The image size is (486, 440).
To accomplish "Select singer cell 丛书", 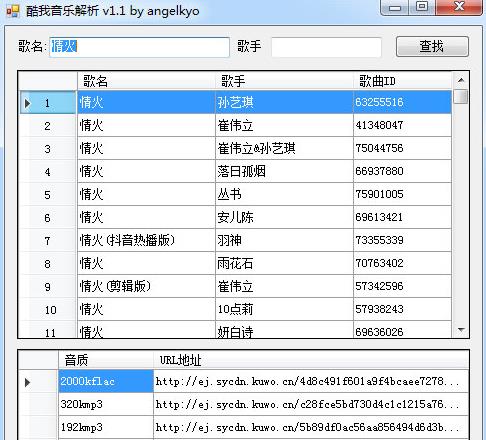I will click(284, 194).
